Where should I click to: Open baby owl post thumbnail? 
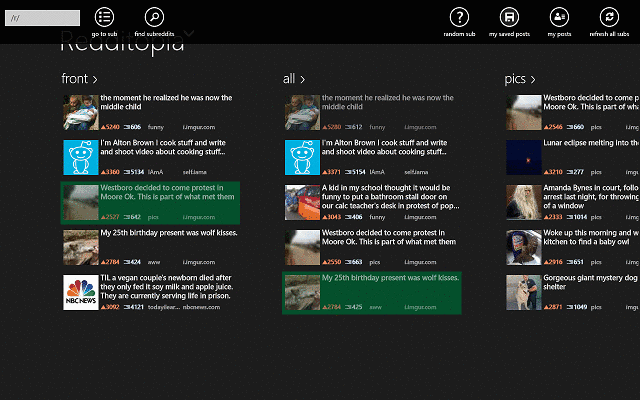[x=524, y=247]
